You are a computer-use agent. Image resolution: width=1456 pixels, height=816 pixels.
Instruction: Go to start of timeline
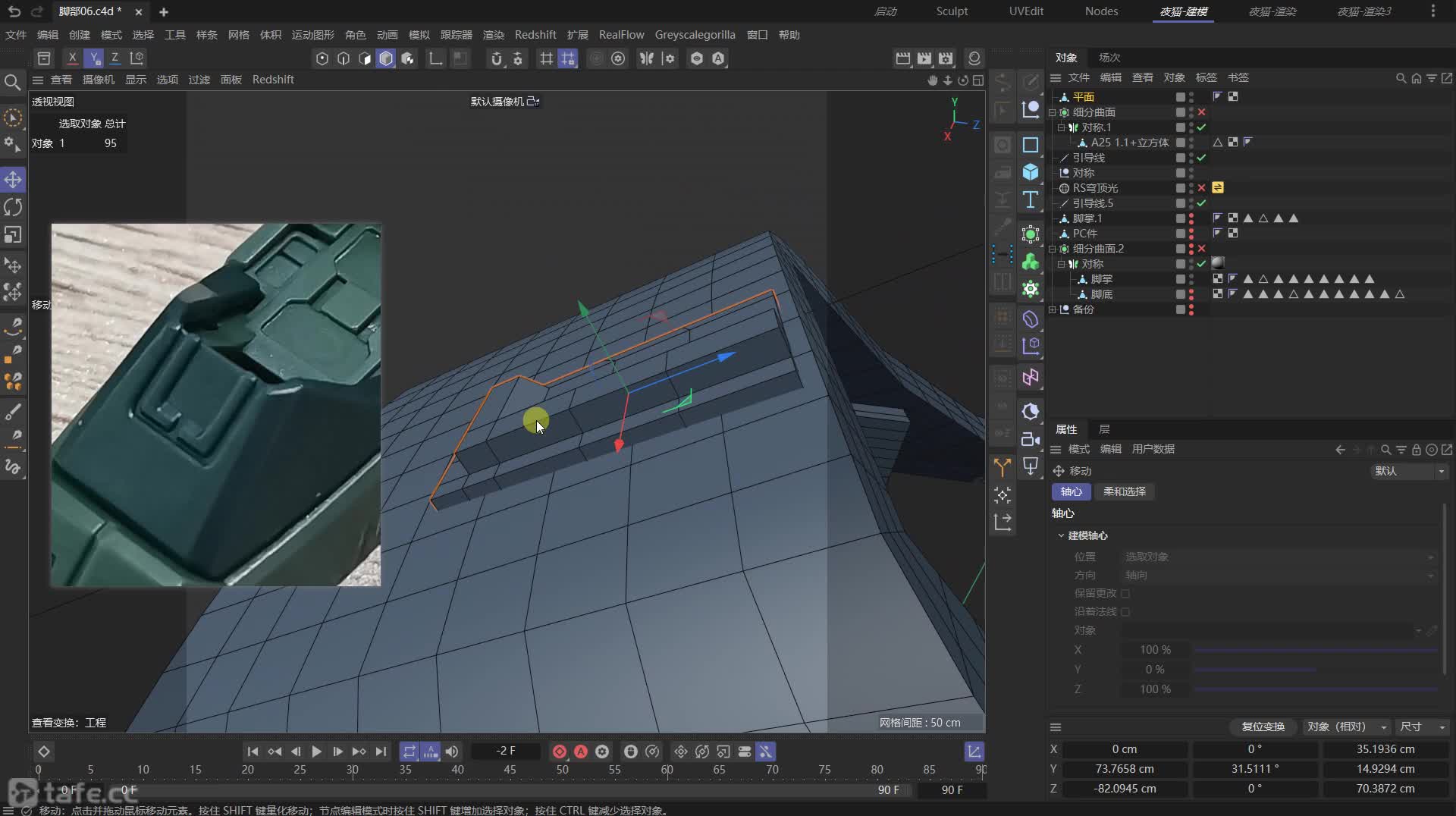tap(253, 752)
